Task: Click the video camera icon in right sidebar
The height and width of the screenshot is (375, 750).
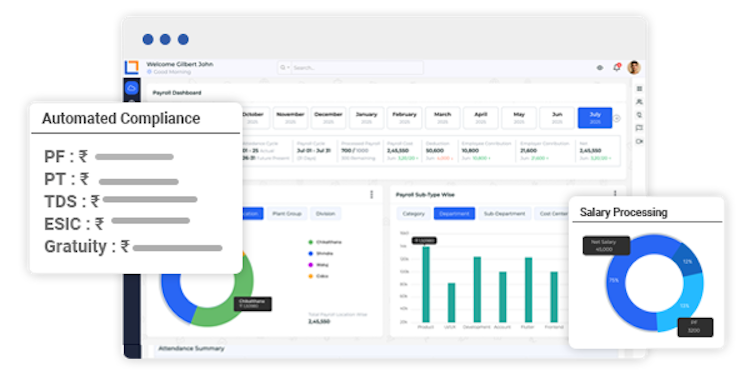Action: tap(640, 141)
